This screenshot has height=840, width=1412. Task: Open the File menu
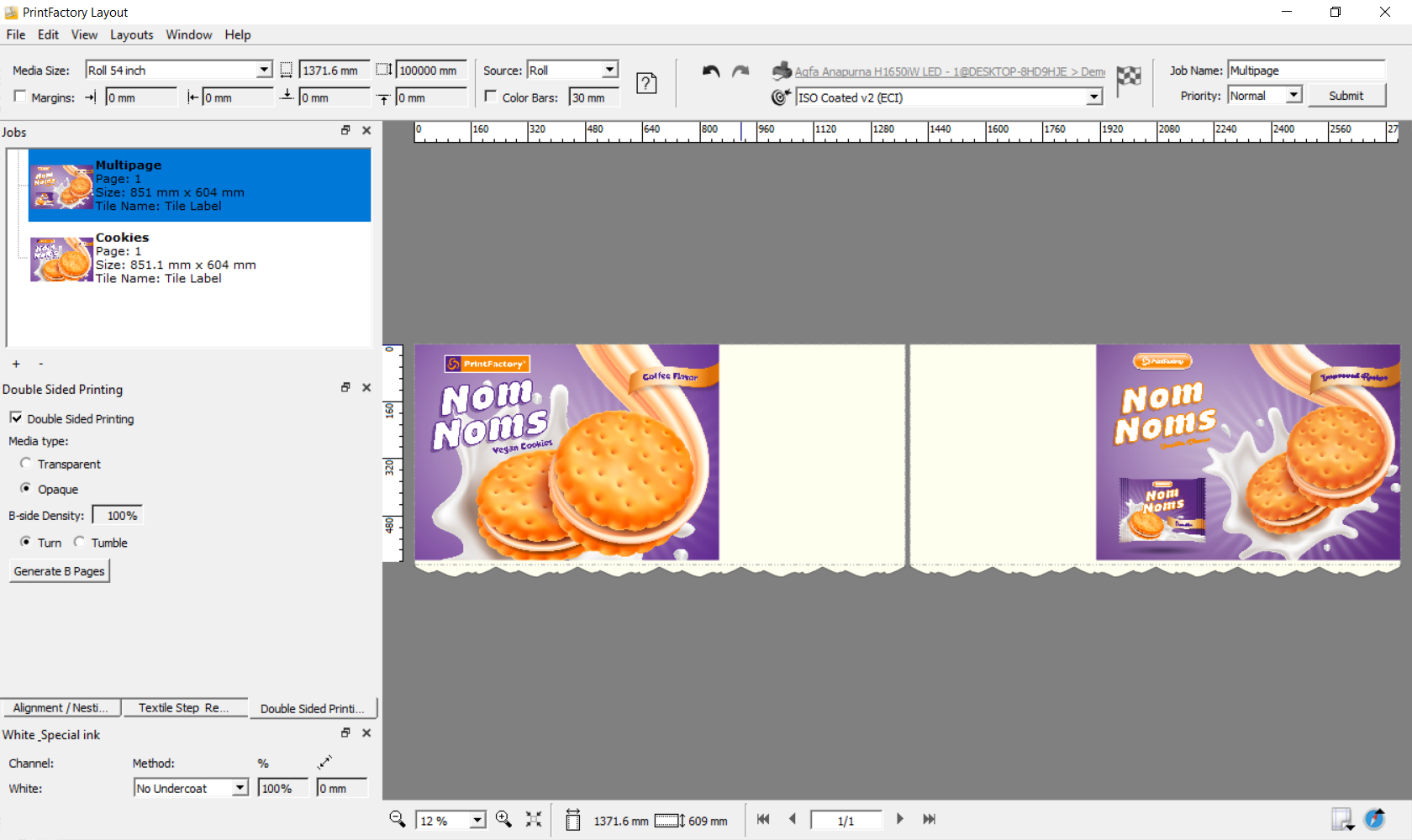[16, 34]
